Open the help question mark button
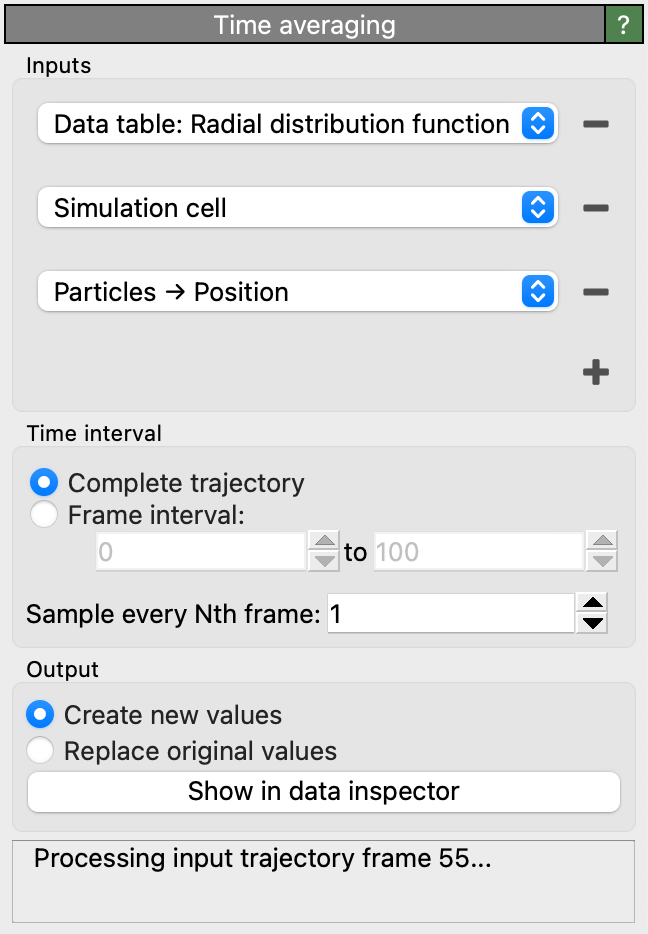The image size is (648, 934). coord(624,25)
